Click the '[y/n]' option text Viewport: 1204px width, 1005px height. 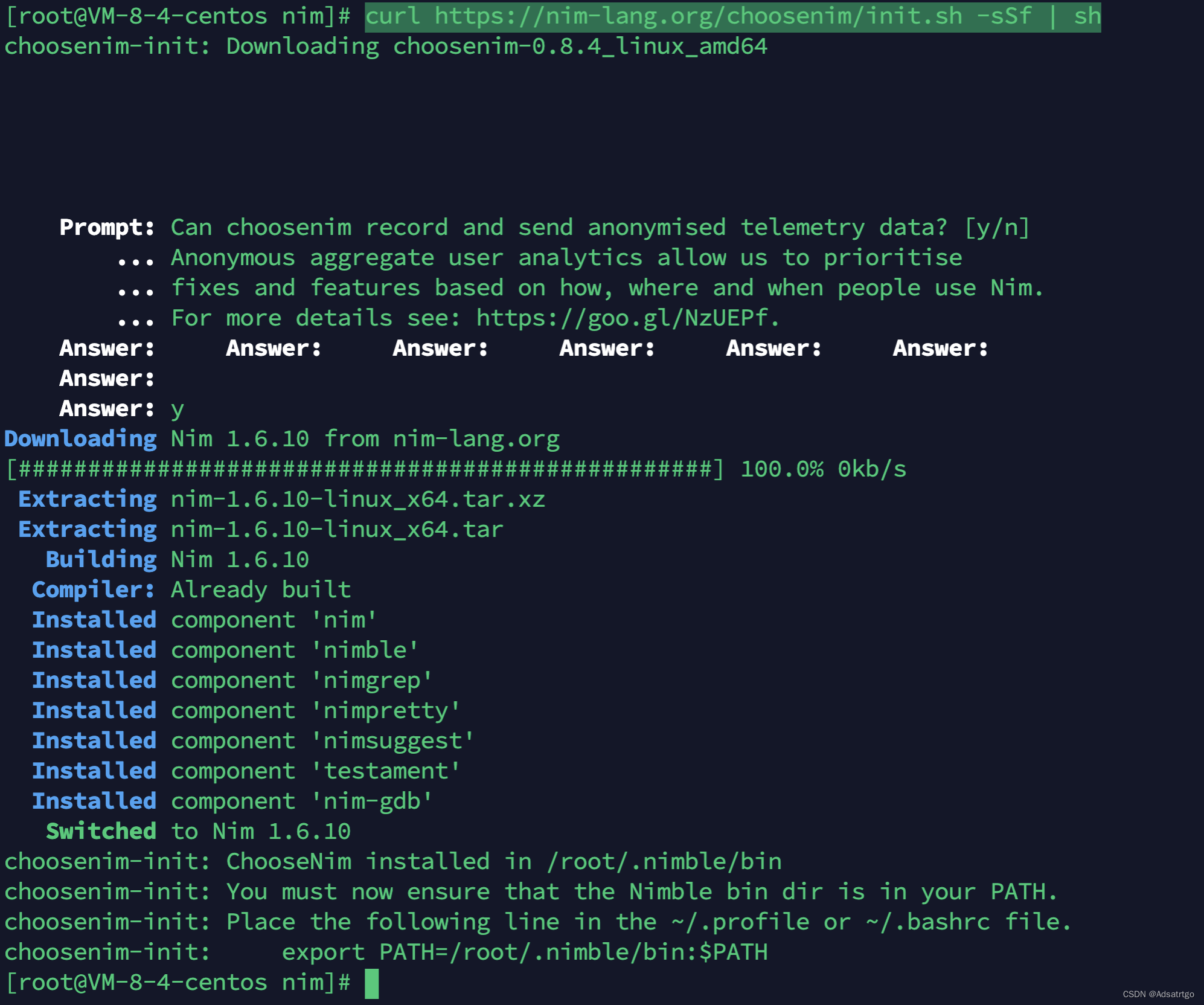997,228
